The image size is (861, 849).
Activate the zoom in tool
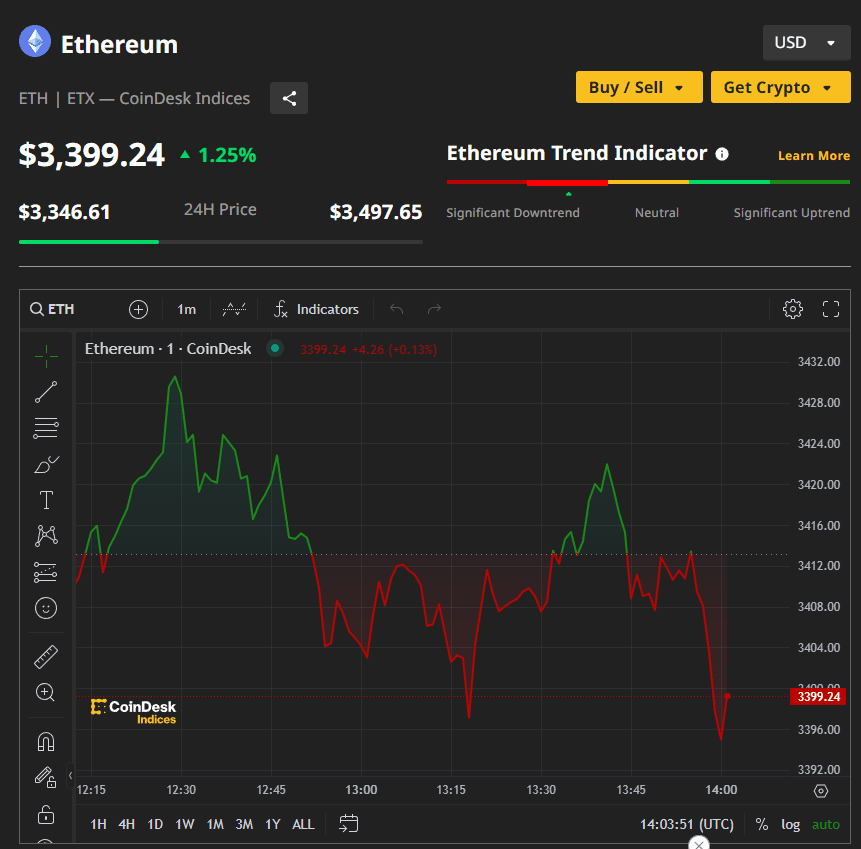click(46, 692)
